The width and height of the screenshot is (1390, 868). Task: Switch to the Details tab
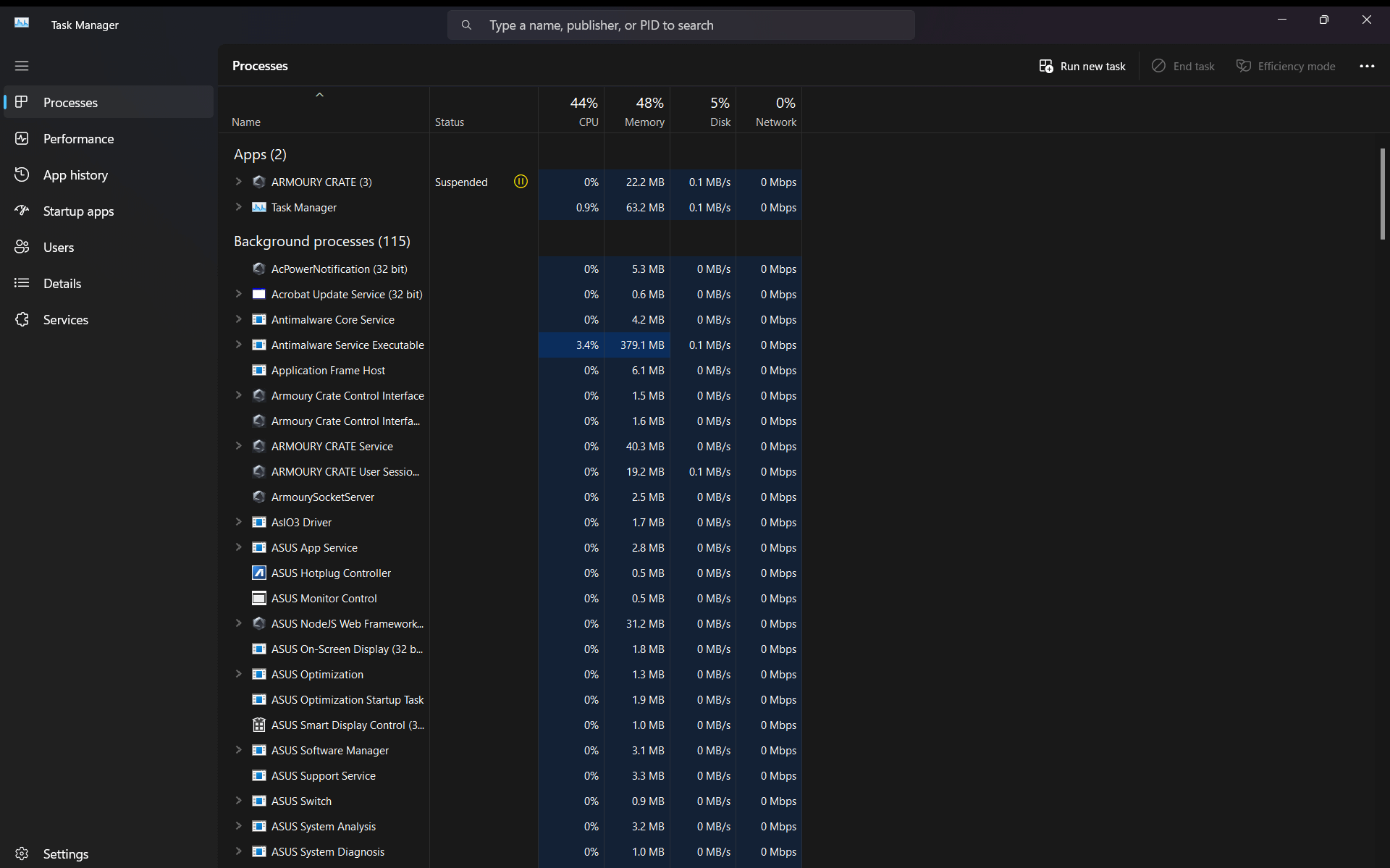62,283
